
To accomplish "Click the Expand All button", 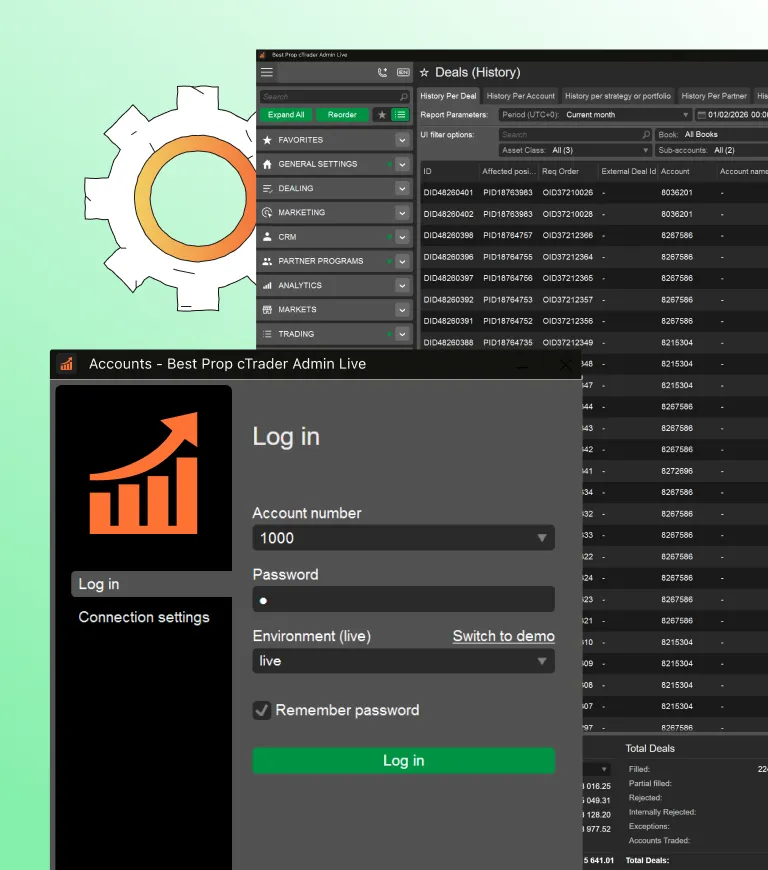I will pyautogui.click(x=286, y=115).
